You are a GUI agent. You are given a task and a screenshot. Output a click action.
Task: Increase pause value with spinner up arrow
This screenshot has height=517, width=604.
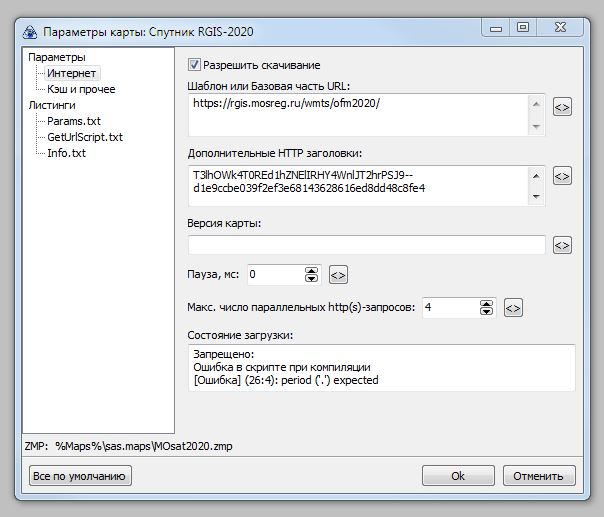pos(312,269)
